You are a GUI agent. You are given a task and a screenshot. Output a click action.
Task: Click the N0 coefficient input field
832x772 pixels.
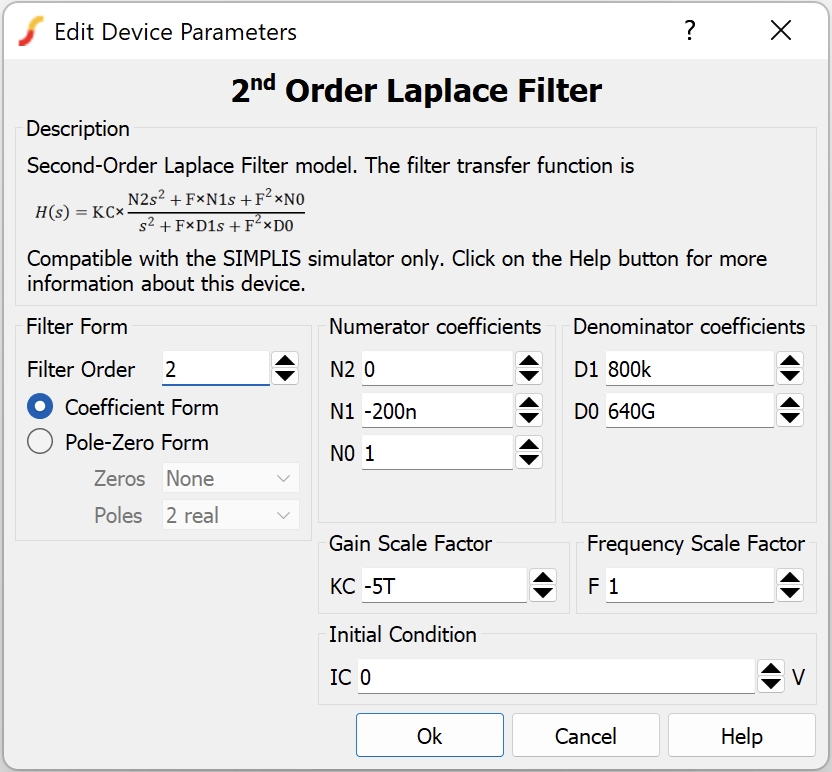[437, 453]
